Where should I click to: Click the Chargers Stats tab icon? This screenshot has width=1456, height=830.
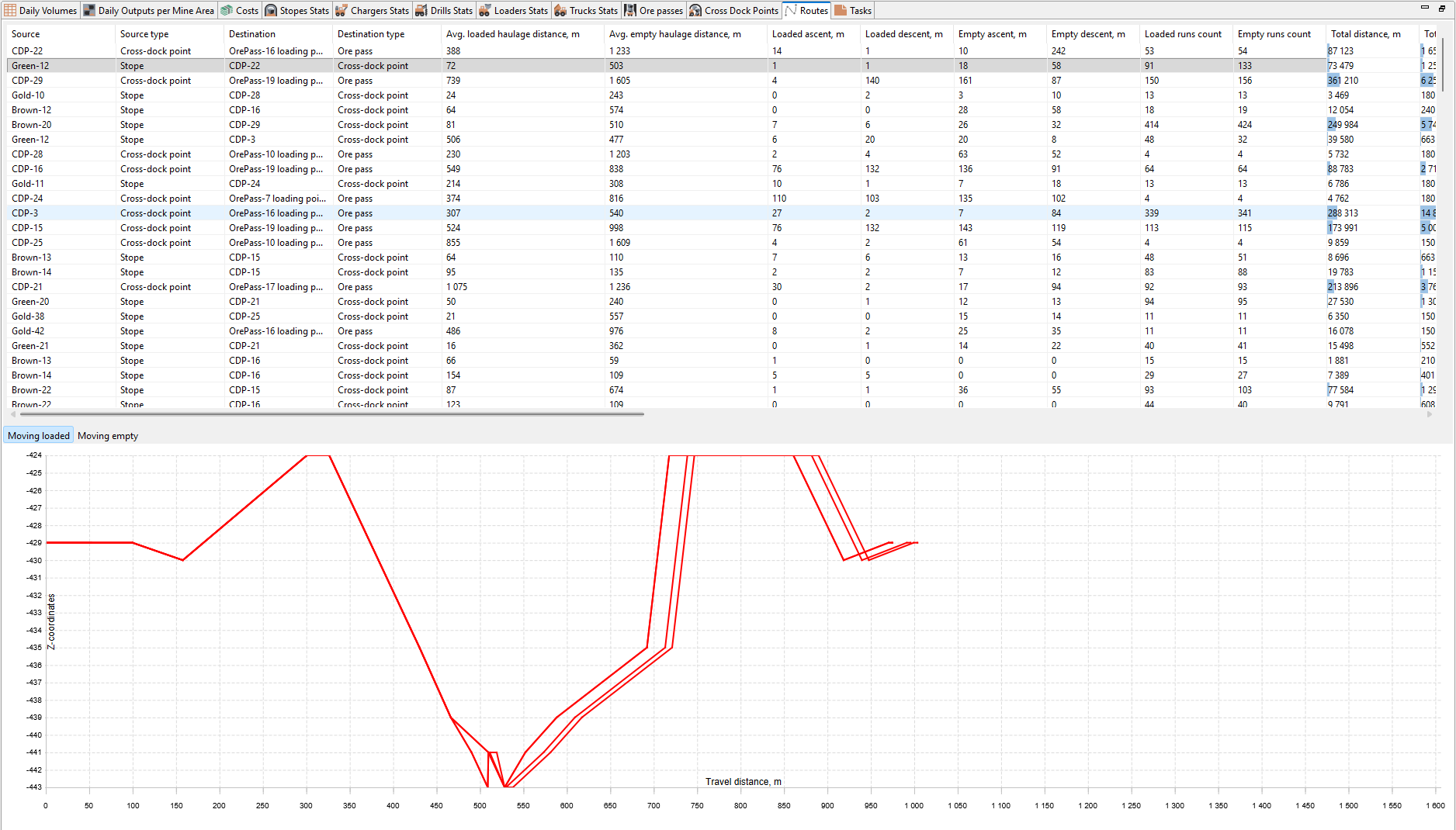(341, 10)
